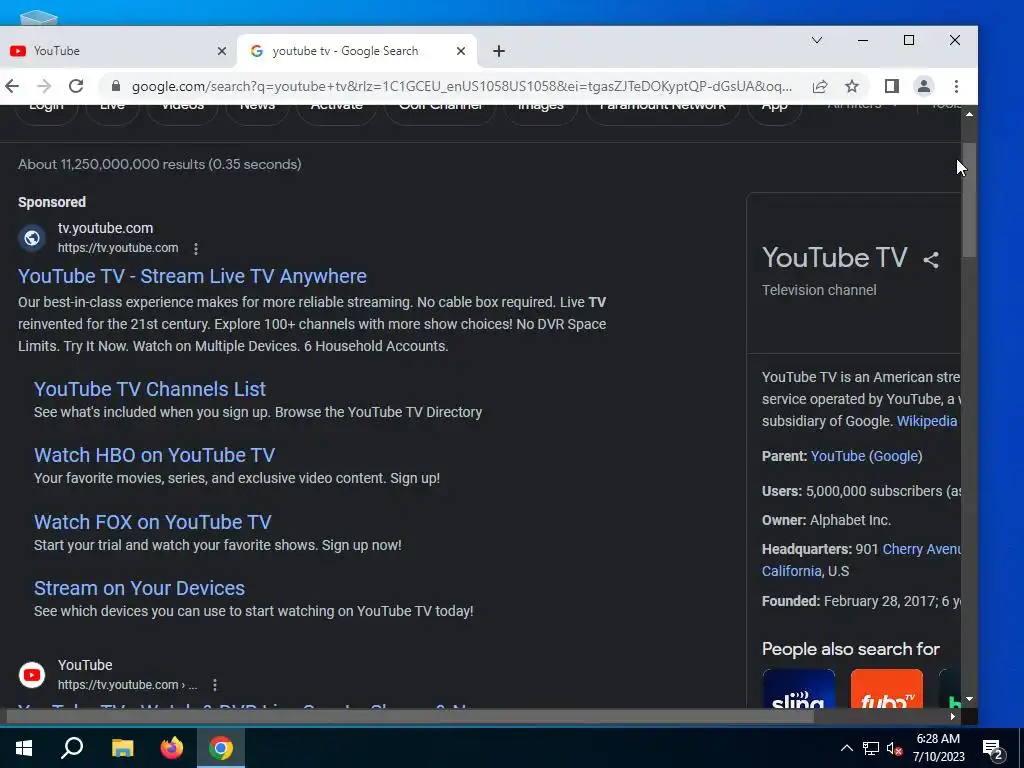Open the notification center icon
The height and width of the screenshot is (768, 1024).
pyautogui.click(x=993, y=750)
